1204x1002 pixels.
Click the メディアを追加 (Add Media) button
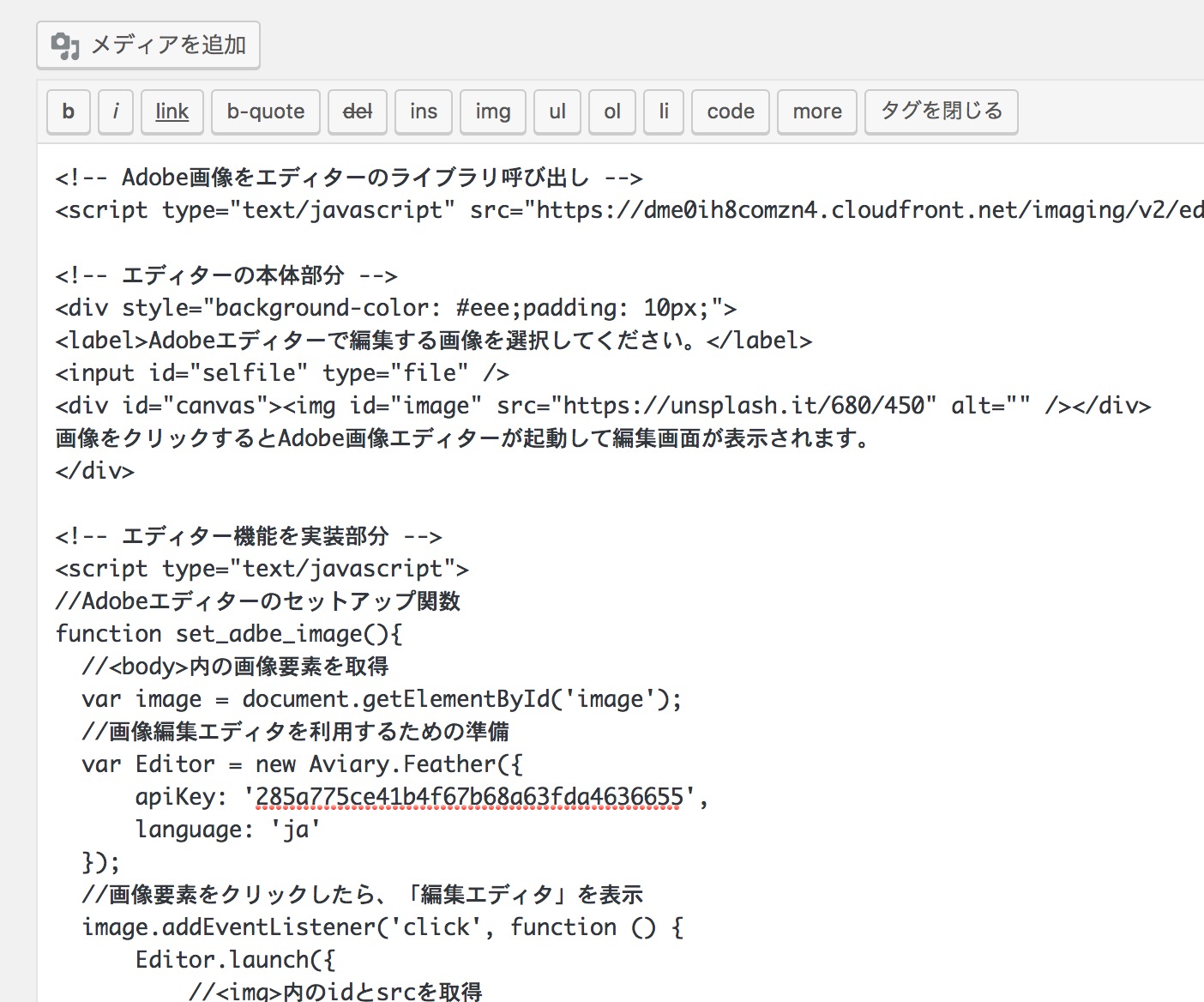(148, 45)
